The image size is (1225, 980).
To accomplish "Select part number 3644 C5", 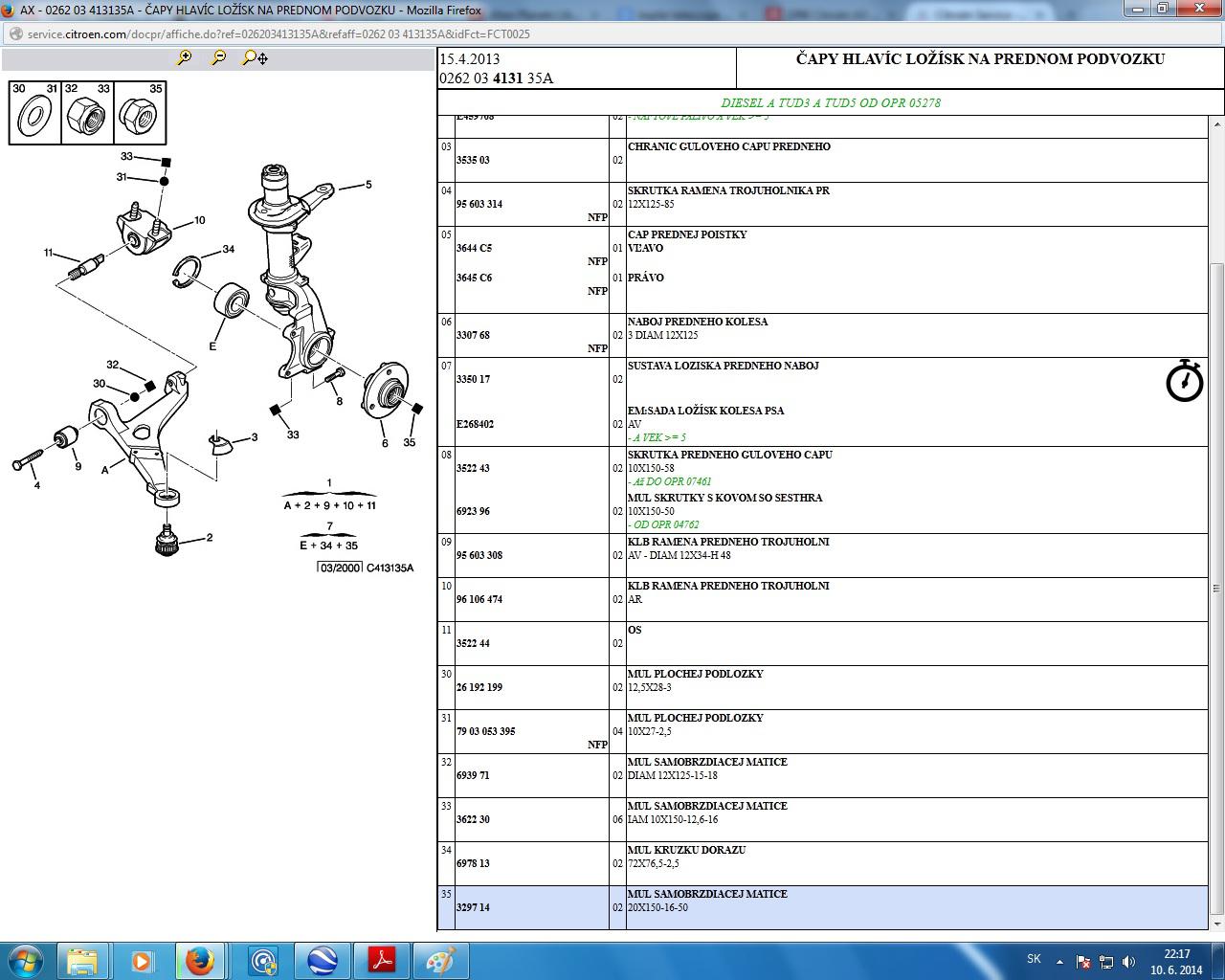I will click(x=474, y=248).
